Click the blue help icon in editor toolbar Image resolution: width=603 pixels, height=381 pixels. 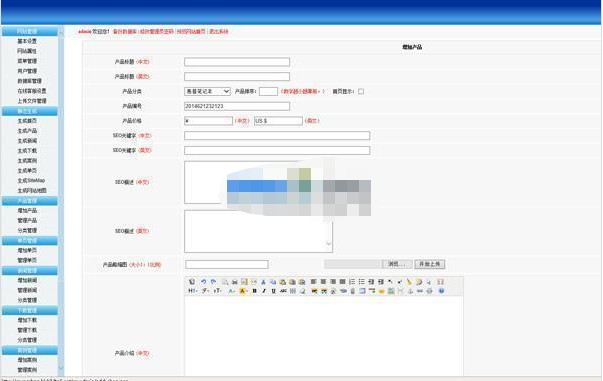click(441, 291)
